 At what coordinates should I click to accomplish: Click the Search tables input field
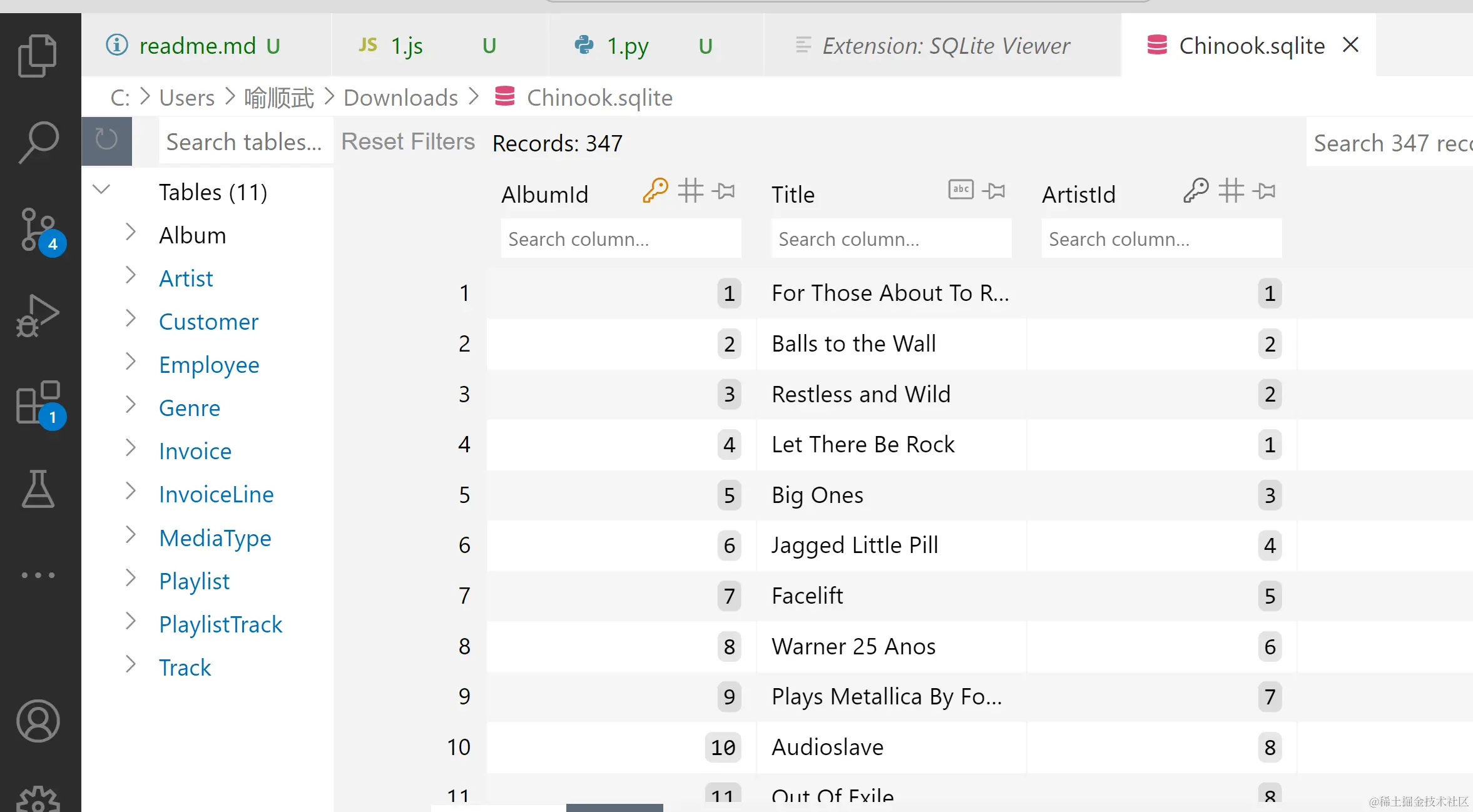click(x=244, y=142)
